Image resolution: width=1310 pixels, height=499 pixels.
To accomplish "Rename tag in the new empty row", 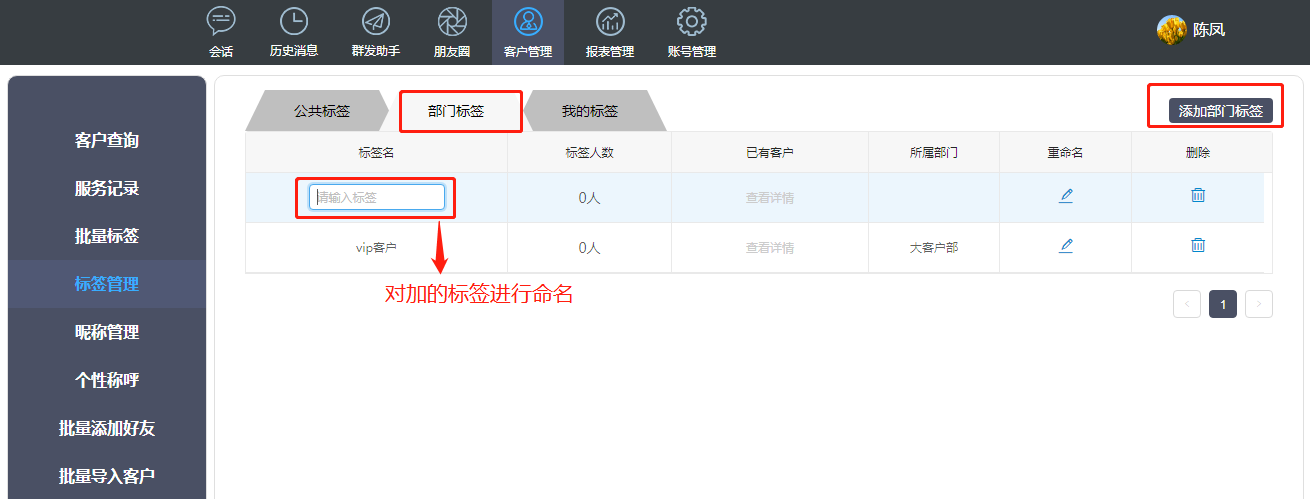I will [1066, 196].
